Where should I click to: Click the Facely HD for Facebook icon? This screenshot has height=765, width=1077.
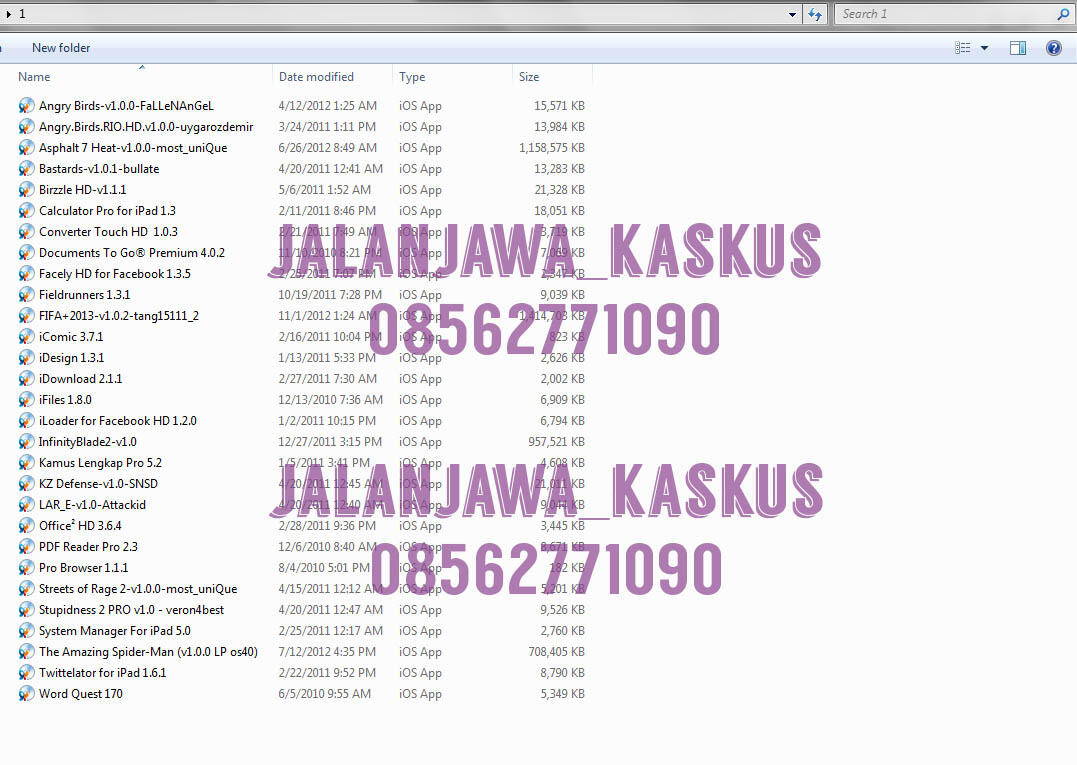[26, 274]
